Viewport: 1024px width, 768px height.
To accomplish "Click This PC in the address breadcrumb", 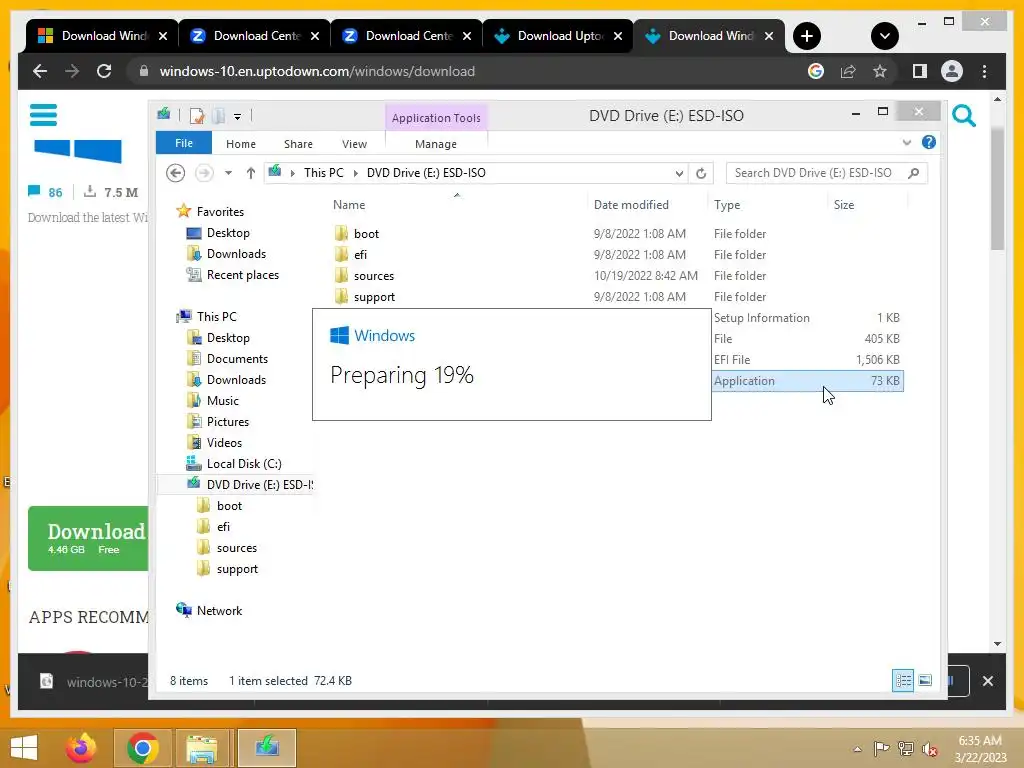I will click(x=323, y=173).
